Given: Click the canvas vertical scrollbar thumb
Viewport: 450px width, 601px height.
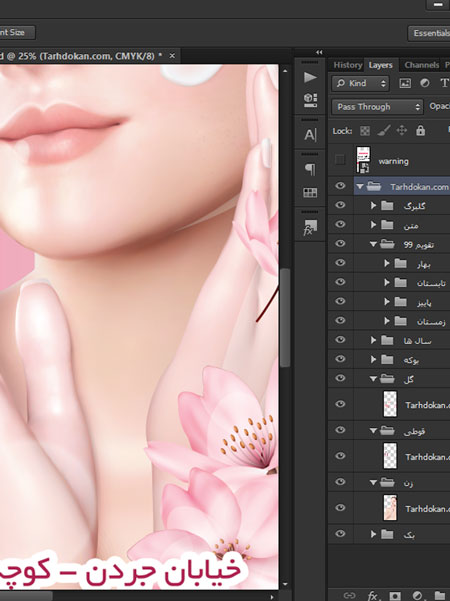Looking at the screenshot, I should coord(285,317).
